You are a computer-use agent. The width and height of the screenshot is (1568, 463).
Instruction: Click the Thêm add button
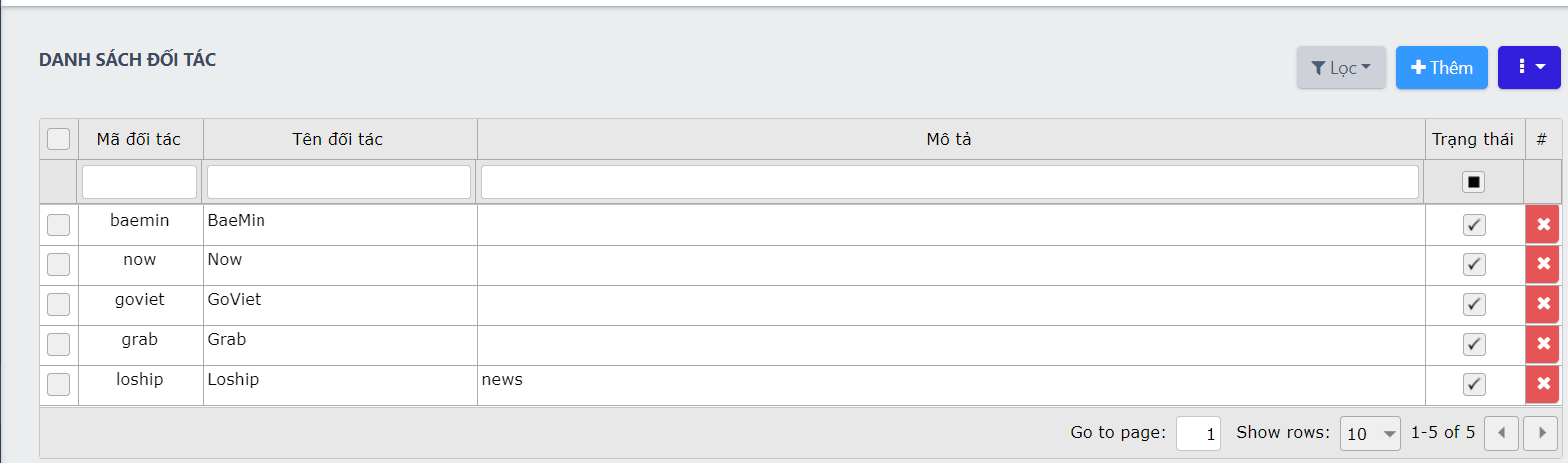tap(1441, 67)
